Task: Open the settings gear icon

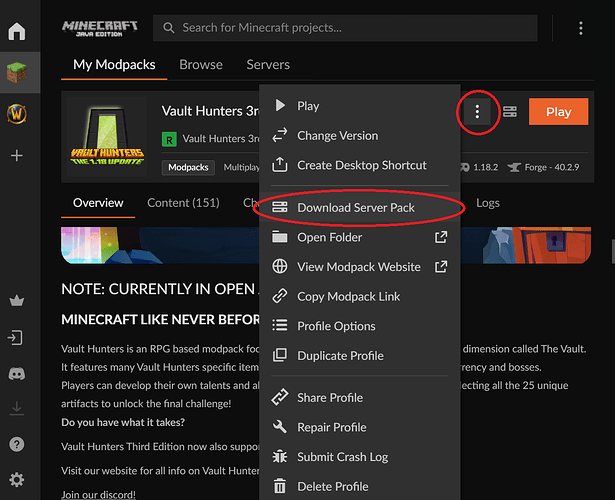Action: click(x=16, y=480)
